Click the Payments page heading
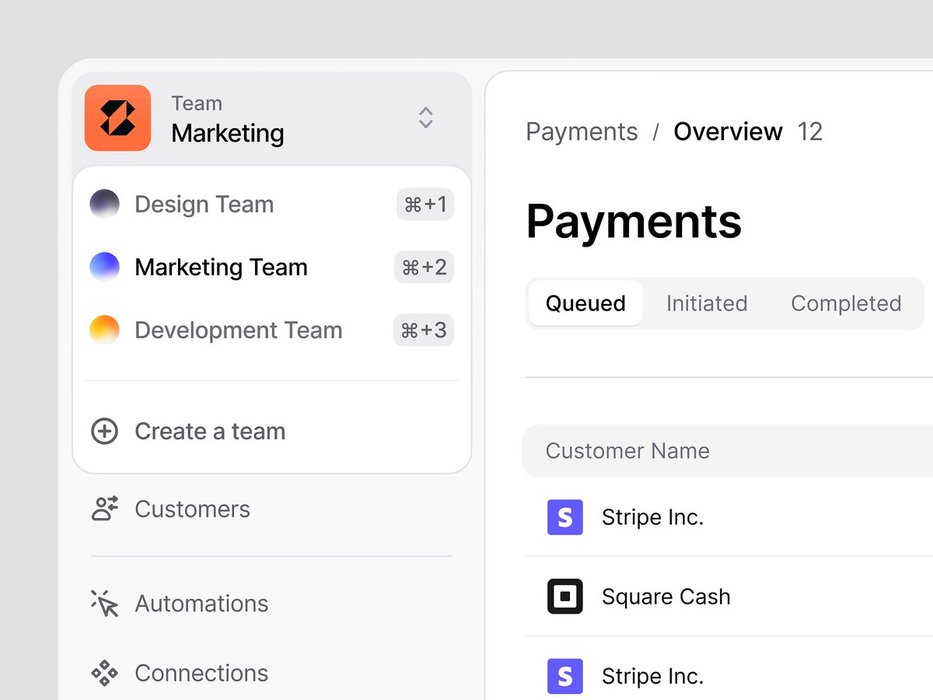The width and height of the screenshot is (933, 700). tap(634, 221)
